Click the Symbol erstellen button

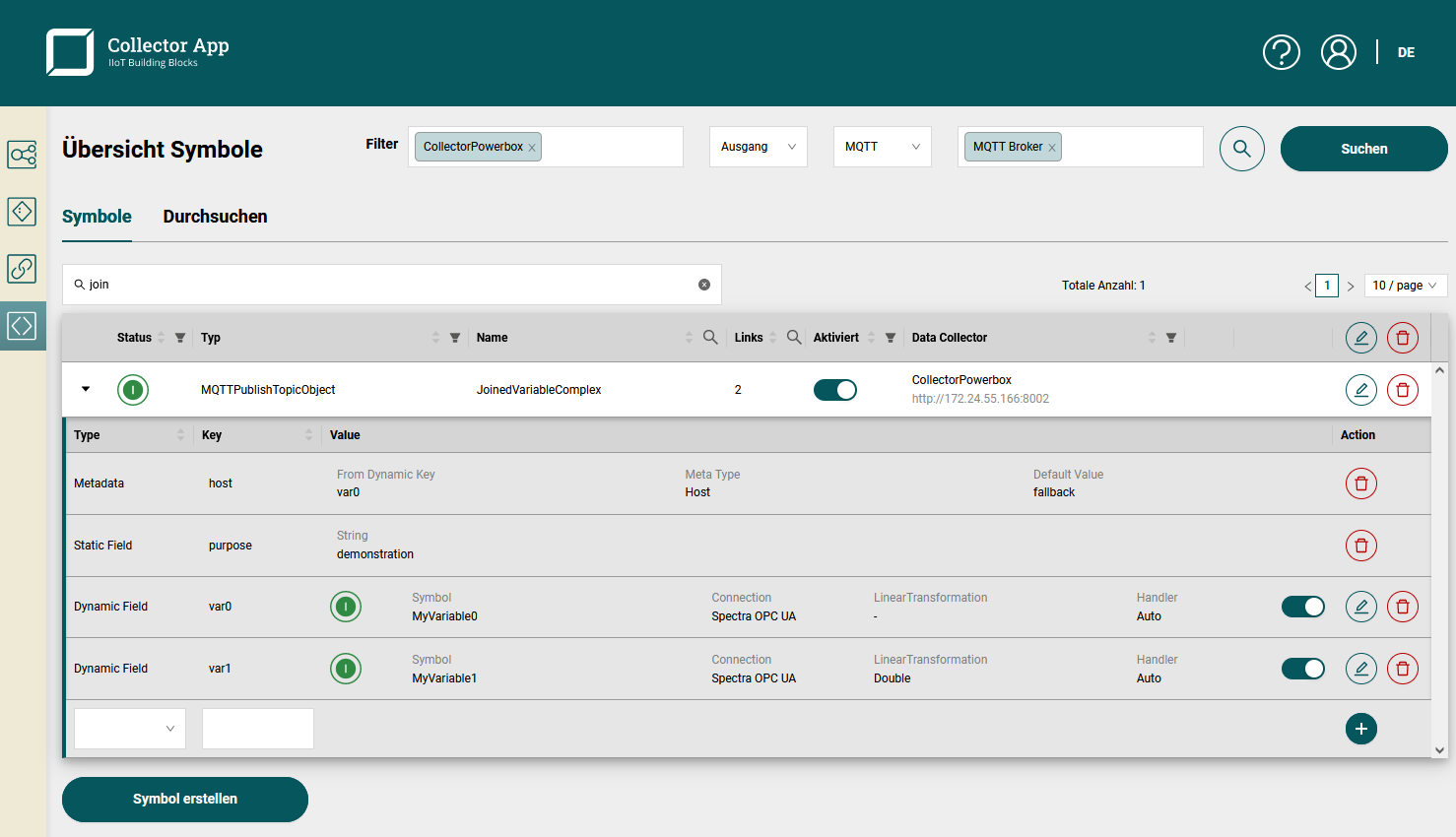click(x=184, y=799)
